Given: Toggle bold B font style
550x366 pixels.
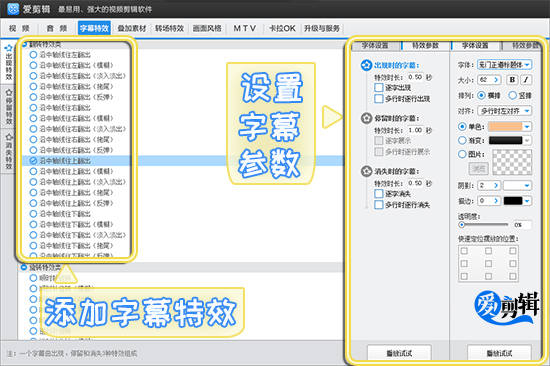Looking at the screenshot, I should (x=512, y=80).
